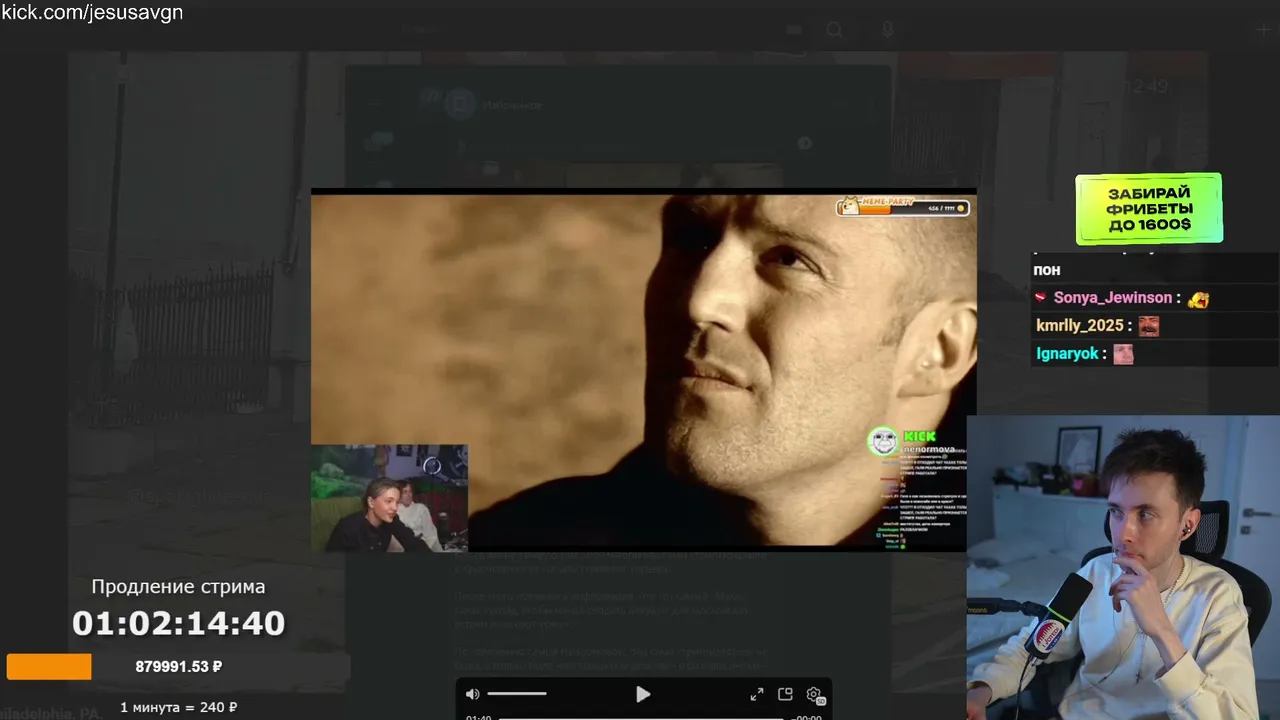Mute the video player volume speaker icon
Viewport: 1280px width, 720px height.
[473, 694]
